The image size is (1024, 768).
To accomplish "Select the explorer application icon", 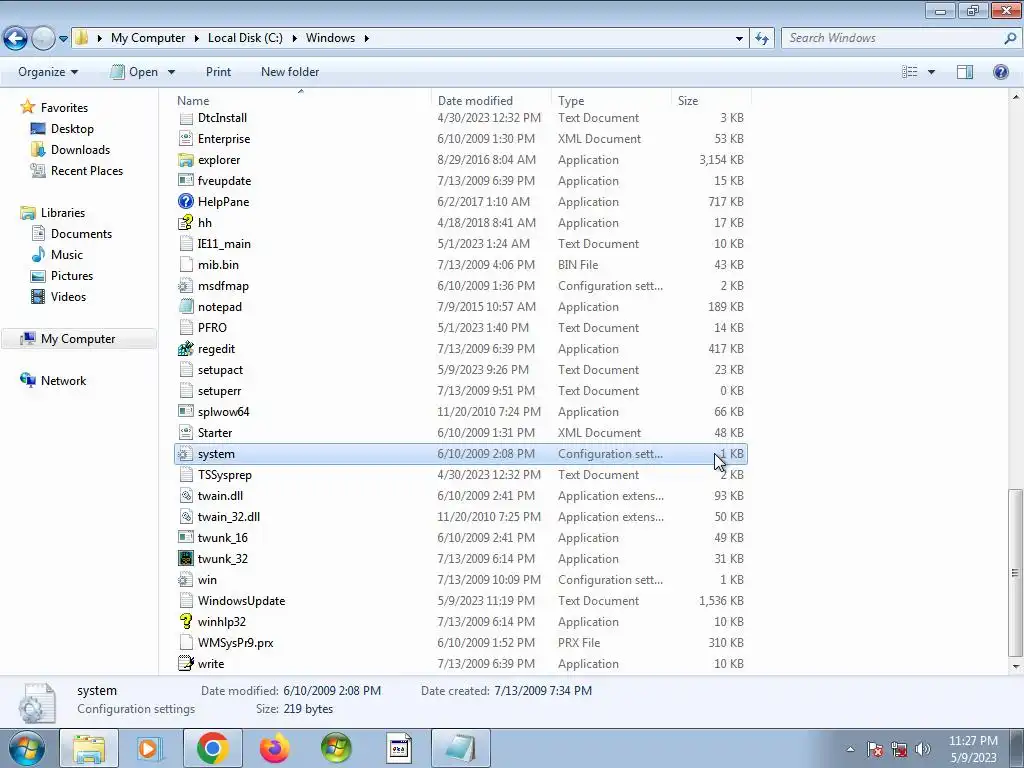I will [186, 160].
